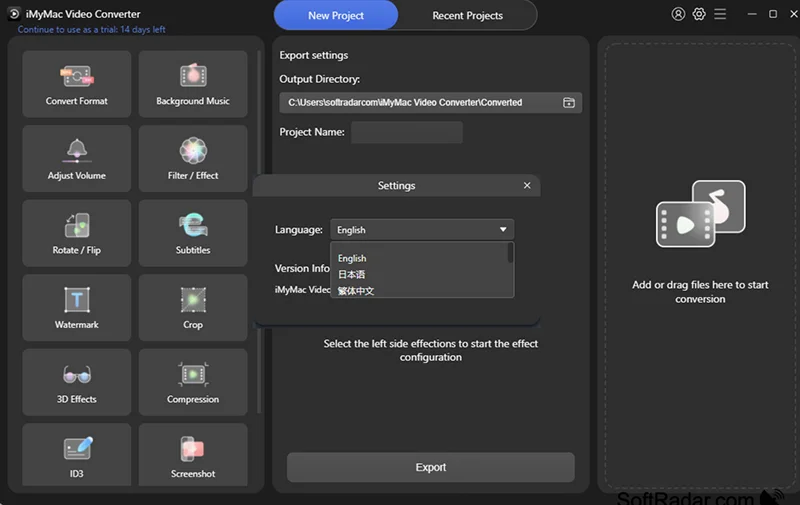Click the Export button
800x505 pixels.
point(431,467)
